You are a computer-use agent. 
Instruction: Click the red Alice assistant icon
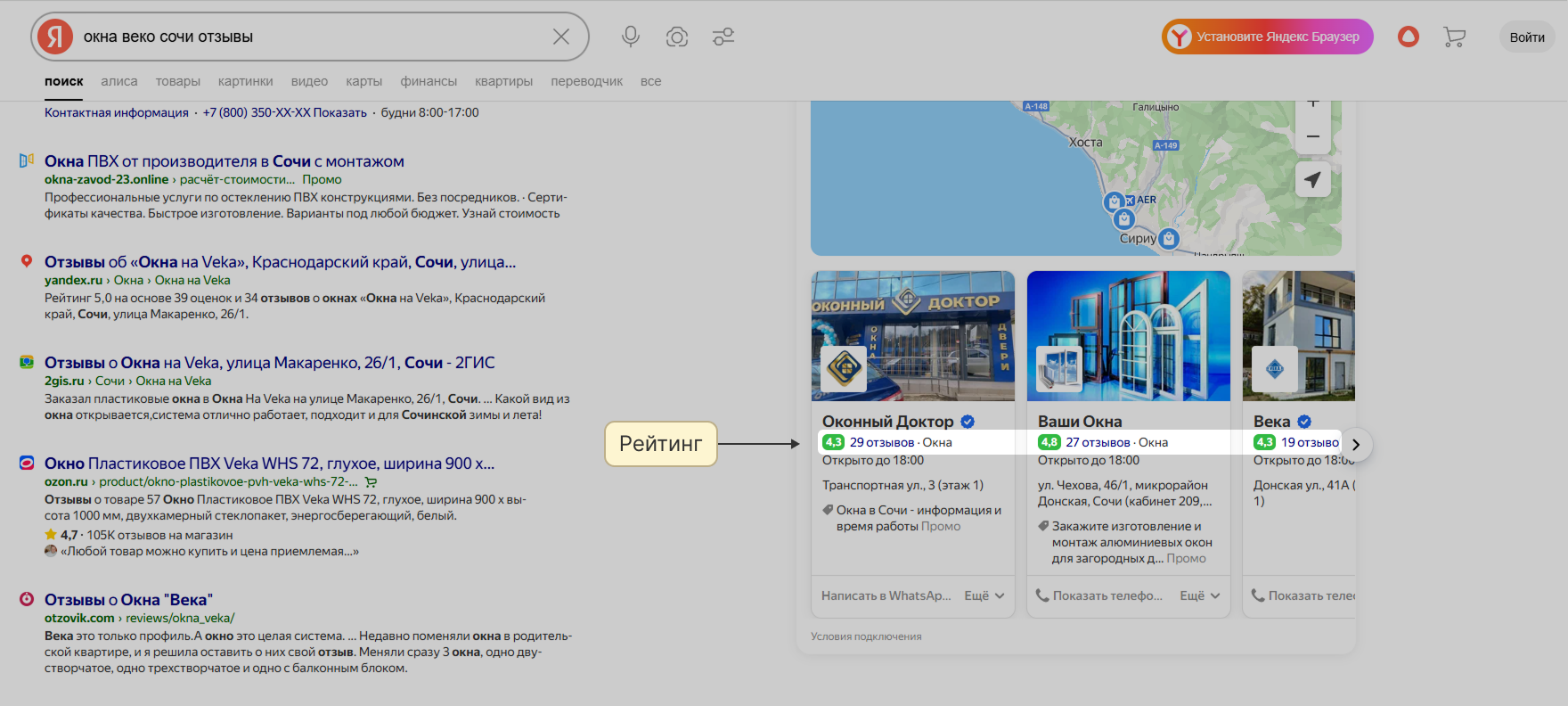click(1409, 37)
